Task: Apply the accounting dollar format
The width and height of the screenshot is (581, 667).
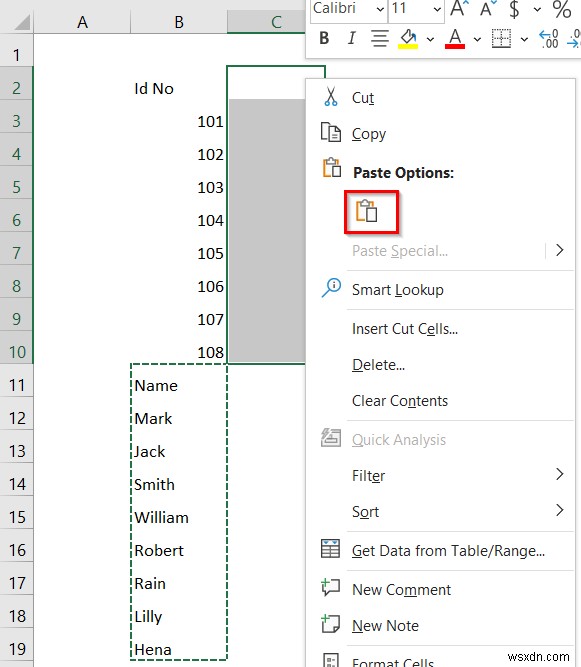Action: 514,9
